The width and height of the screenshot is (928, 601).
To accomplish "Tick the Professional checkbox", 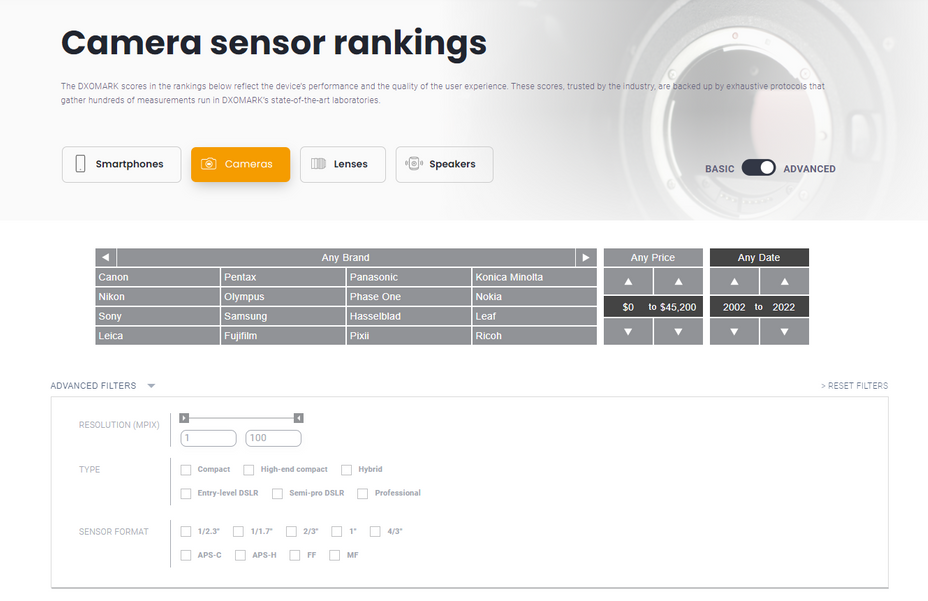I will click(x=362, y=493).
